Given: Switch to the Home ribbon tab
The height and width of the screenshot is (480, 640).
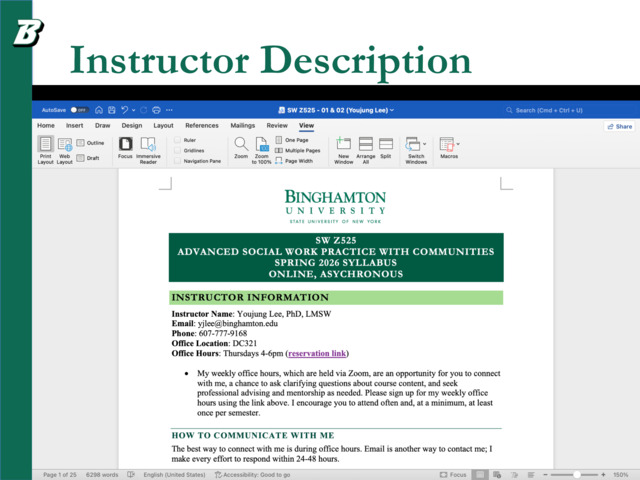Looking at the screenshot, I should 46,125.
